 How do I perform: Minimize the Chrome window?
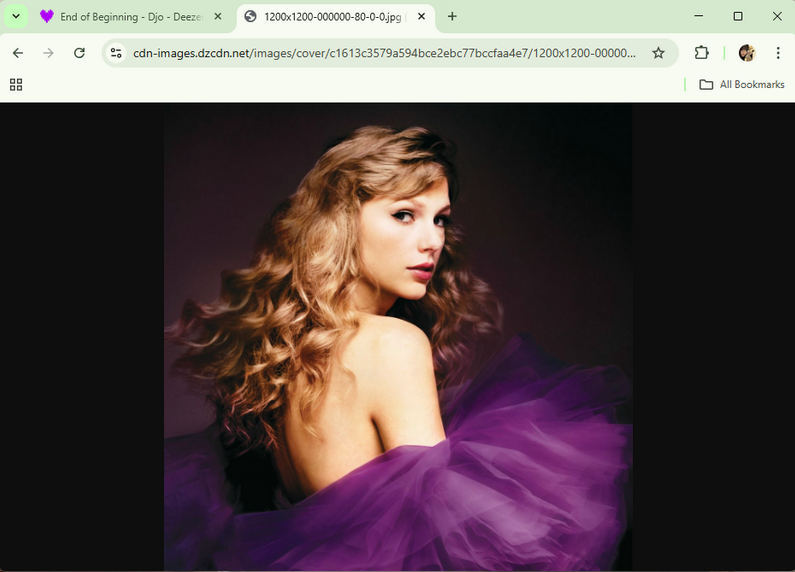[x=699, y=16]
